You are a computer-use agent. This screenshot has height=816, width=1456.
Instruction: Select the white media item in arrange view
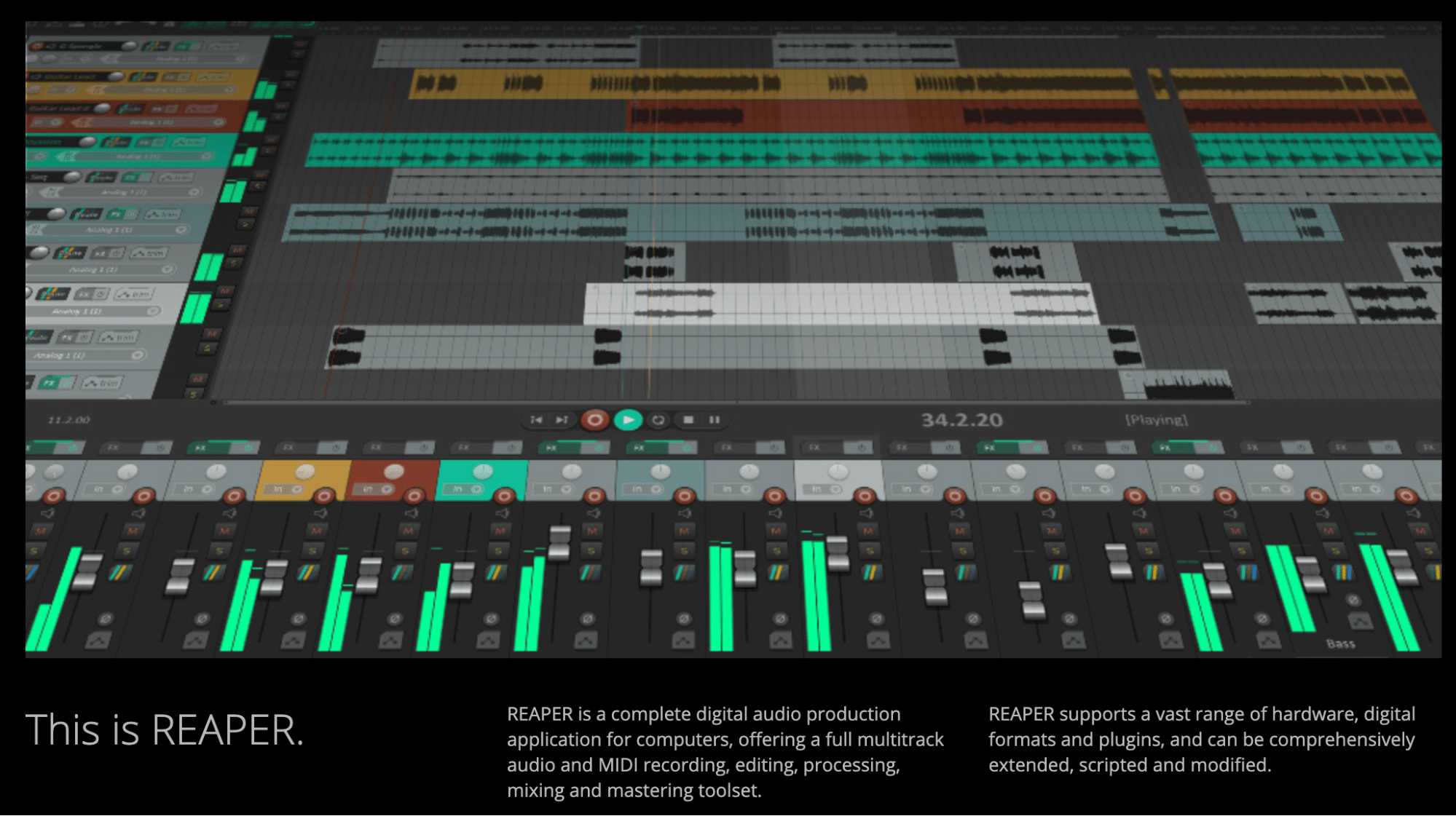pos(841,304)
